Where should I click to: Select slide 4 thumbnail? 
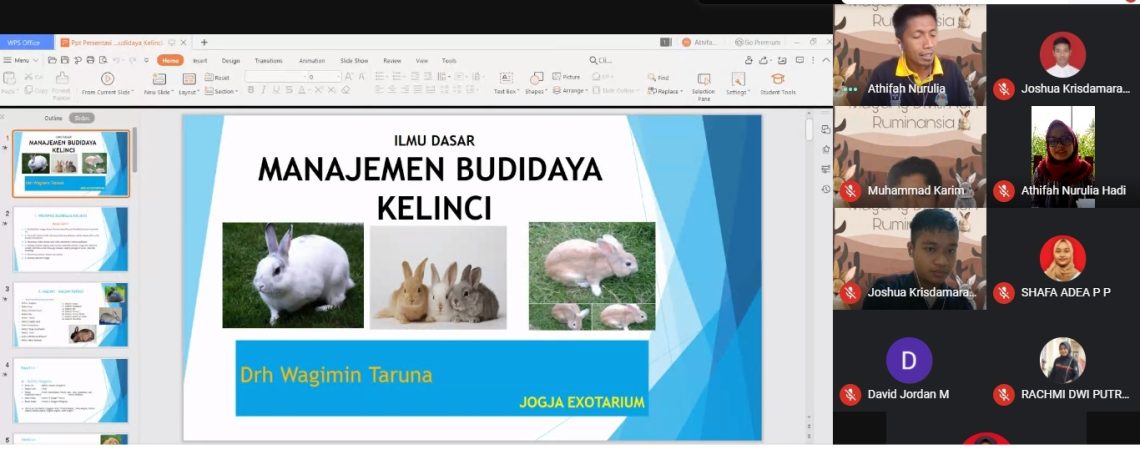(71, 390)
